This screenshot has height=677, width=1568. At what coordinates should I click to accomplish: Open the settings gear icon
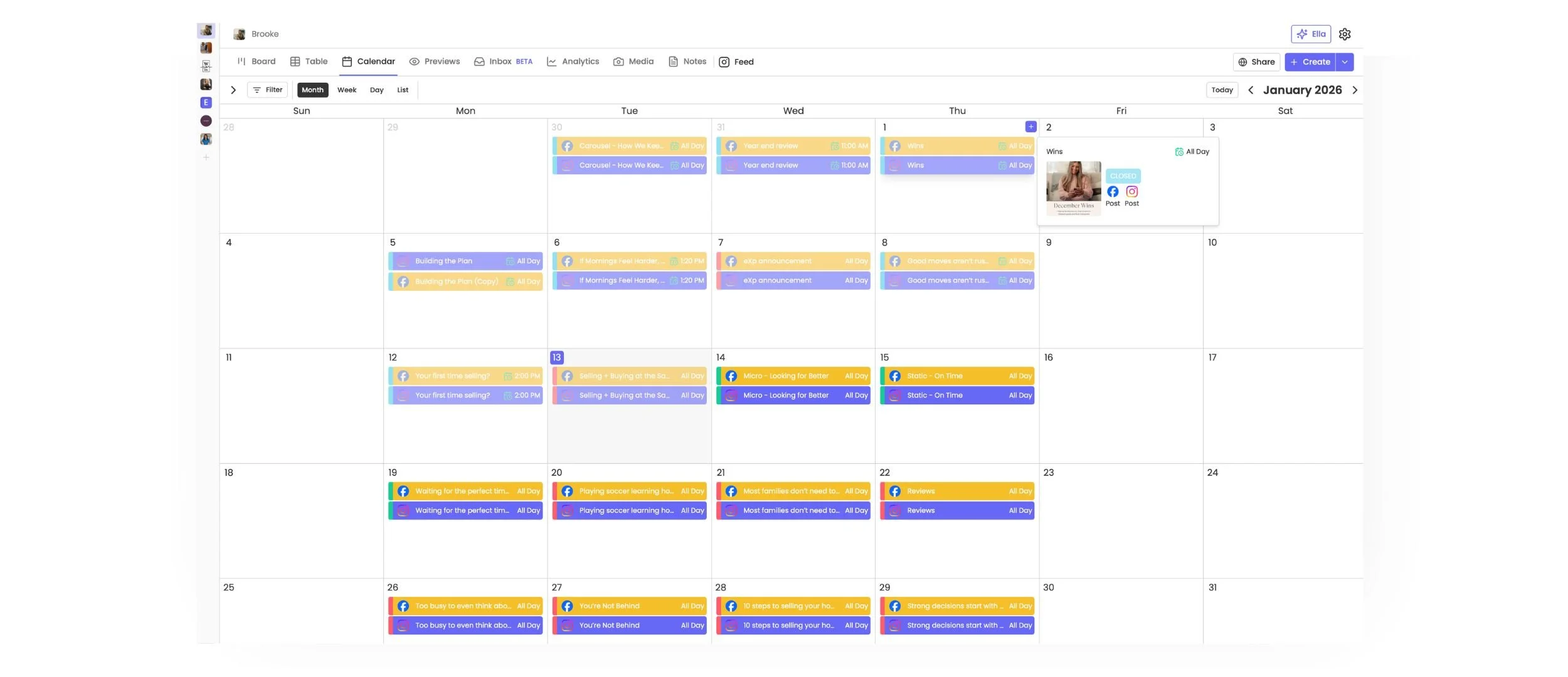1344,34
